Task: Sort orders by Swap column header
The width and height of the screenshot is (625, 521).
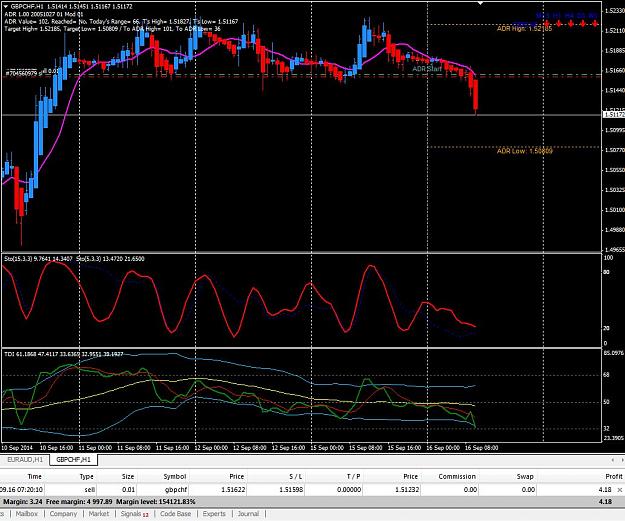Action: (x=525, y=476)
